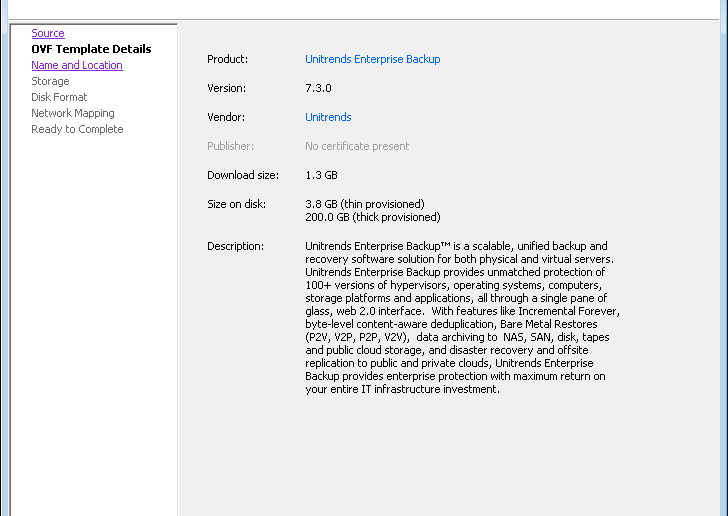Select the OVF Template Details step

[x=91, y=49]
